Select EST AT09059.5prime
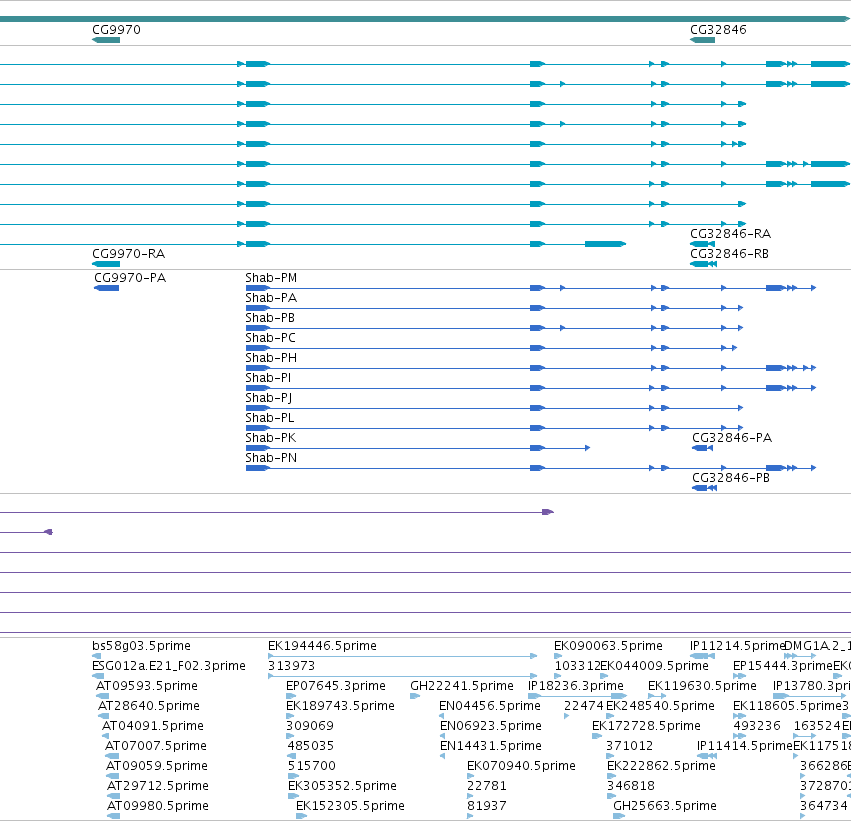Image resolution: width=851 pixels, height=821 pixels. (x=156, y=766)
